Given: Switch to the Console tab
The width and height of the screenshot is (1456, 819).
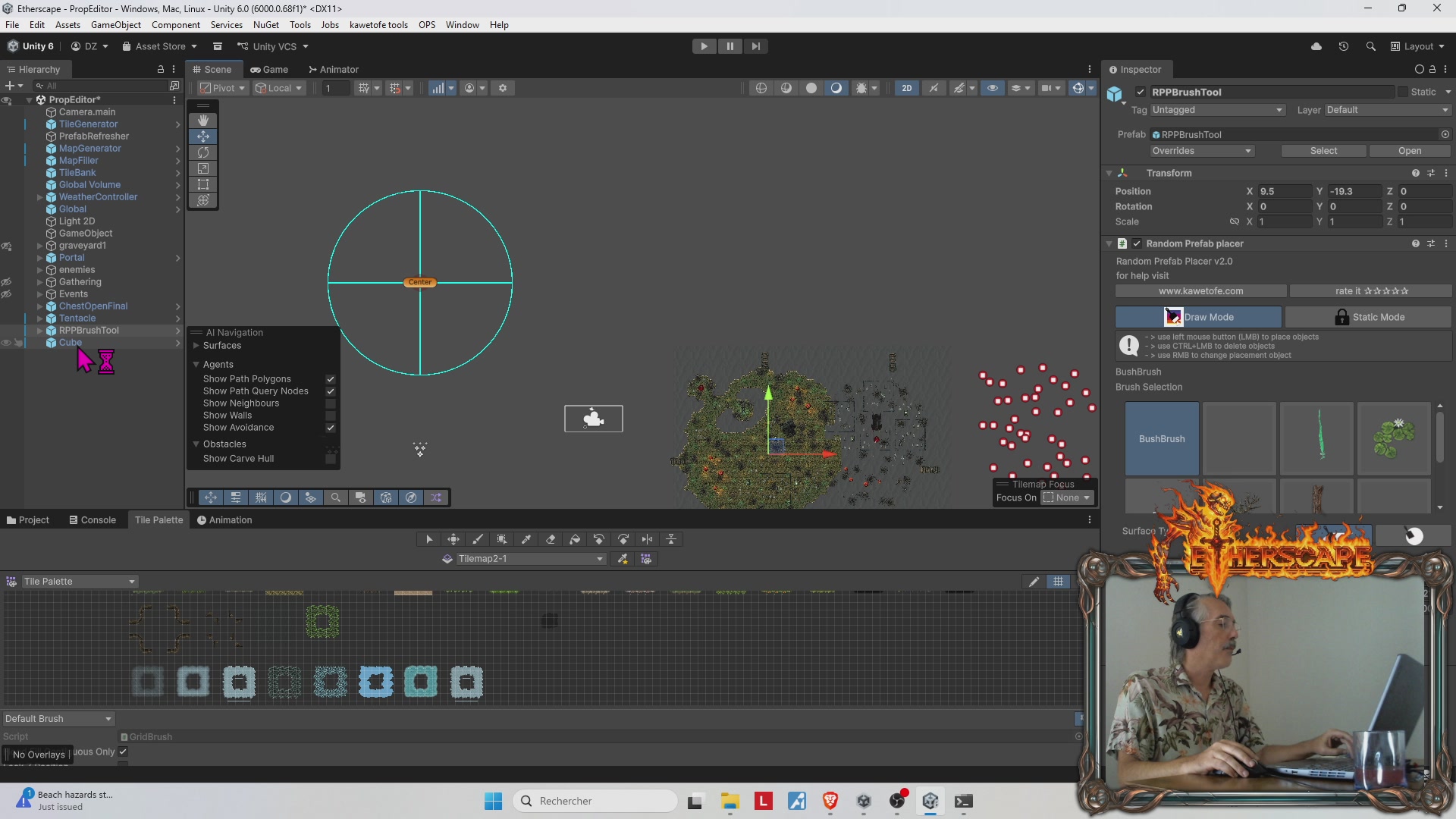Looking at the screenshot, I should (x=93, y=520).
